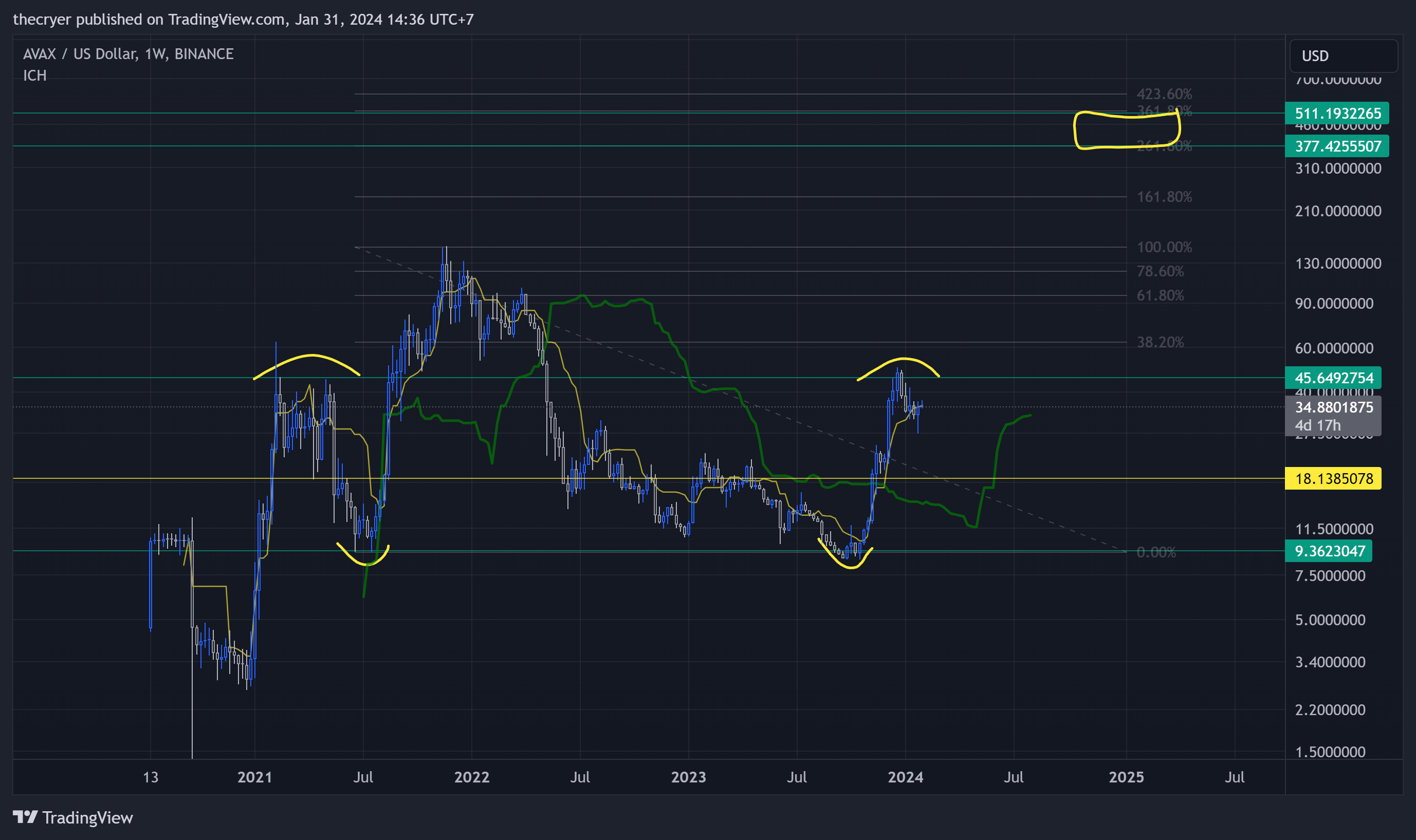1416x840 pixels.
Task: Click the 210.0000000 price scale value
Action: (x=1338, y=211)
